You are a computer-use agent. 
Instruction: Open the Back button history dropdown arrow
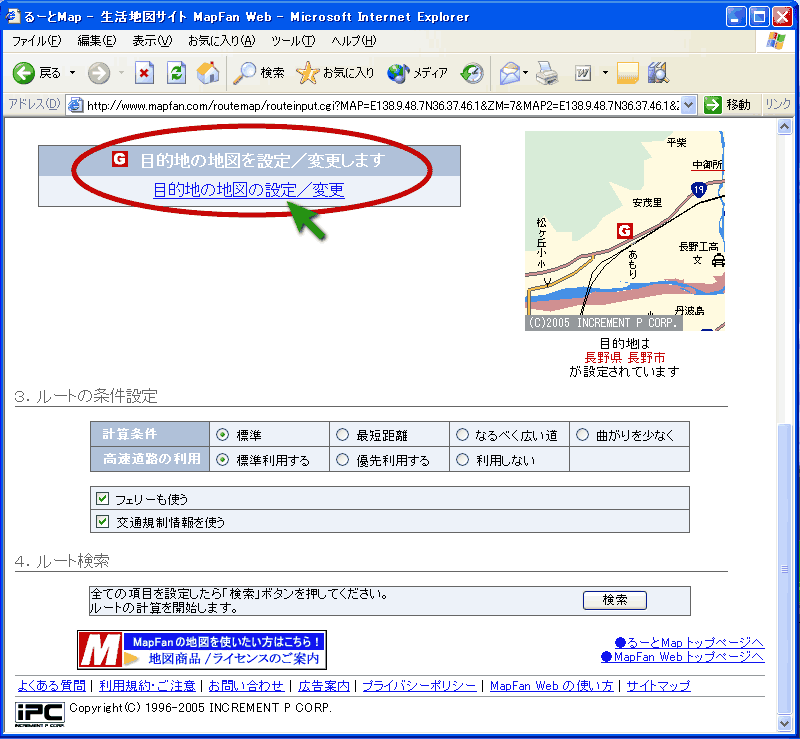(x=72, y=73)
